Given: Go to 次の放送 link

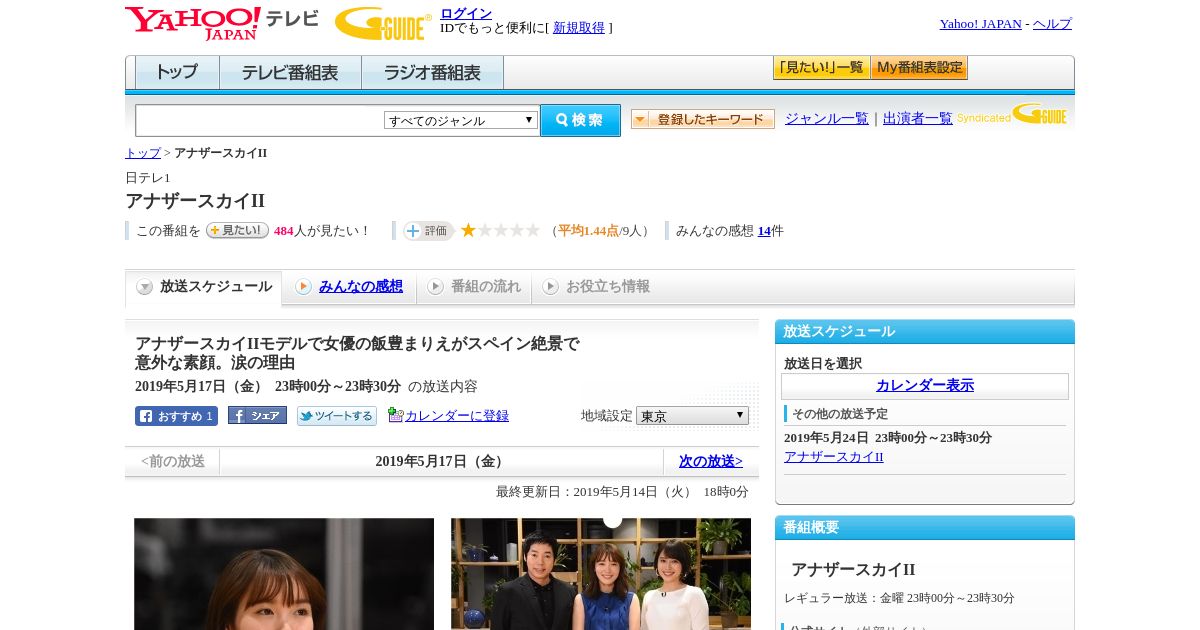Looking at the screenshot, I should click(x=711, y=461).
